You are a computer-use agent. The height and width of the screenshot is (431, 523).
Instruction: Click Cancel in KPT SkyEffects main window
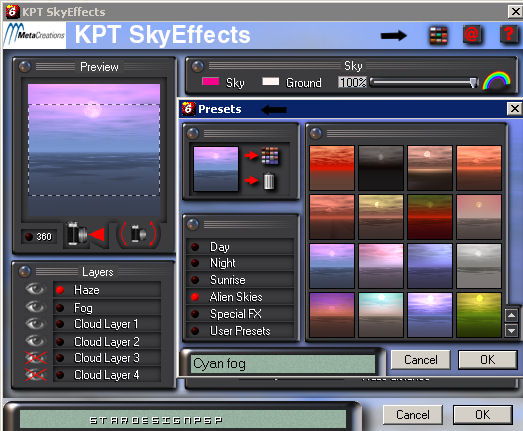point(413,415)
